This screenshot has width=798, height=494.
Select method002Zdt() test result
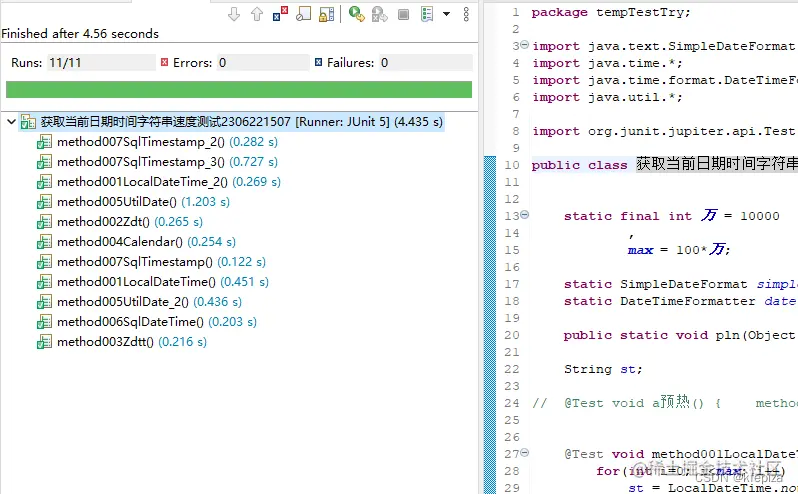click(x=130, y=222)
